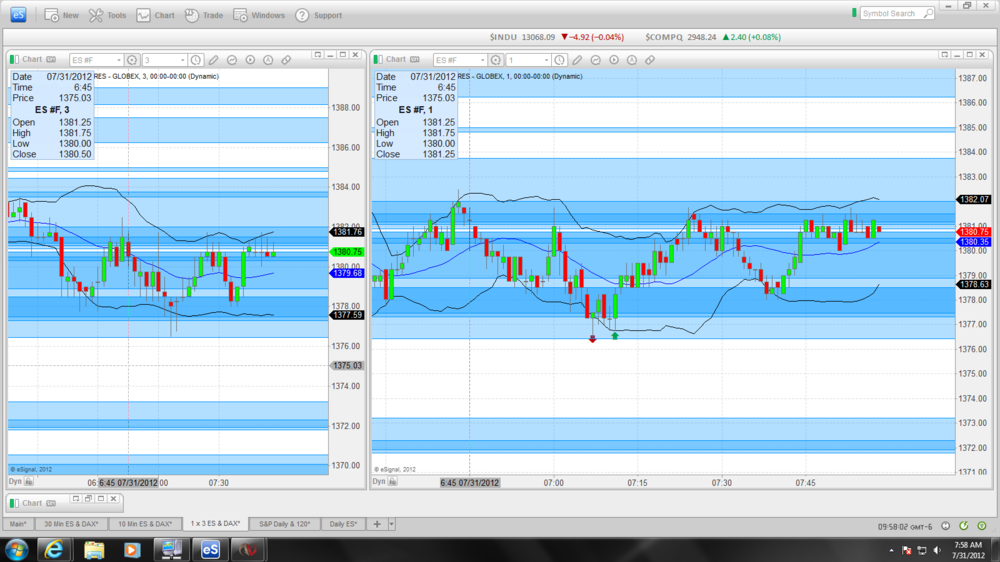Click the $COMPQ quote in ticker bar
This screenshot has width=1000, height=562.
coord(713,37)
